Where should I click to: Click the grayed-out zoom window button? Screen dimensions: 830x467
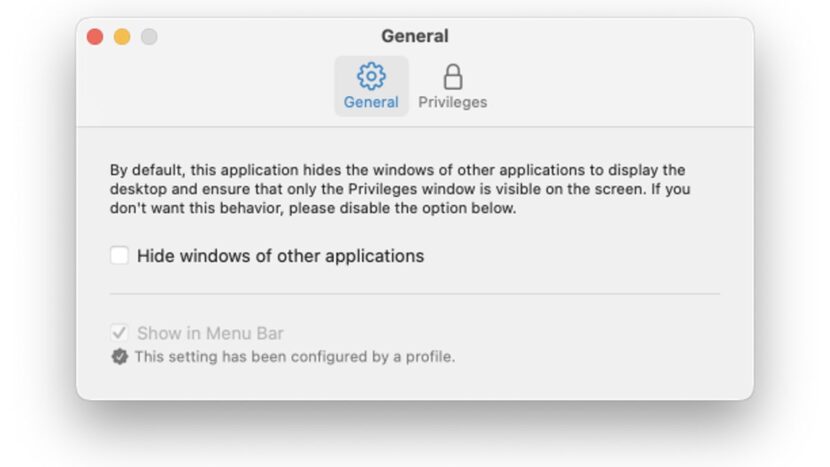(x=149, y=37)
